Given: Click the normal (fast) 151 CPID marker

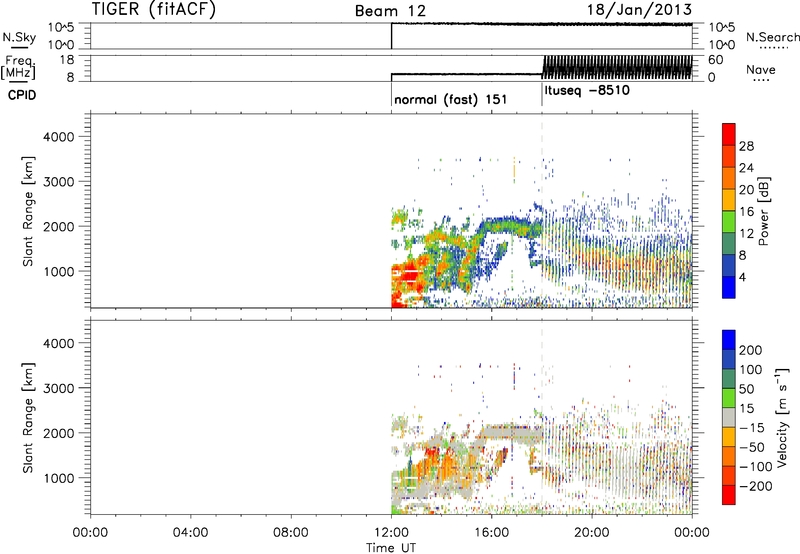Looking at the screenshot, I should coord(451,99).
